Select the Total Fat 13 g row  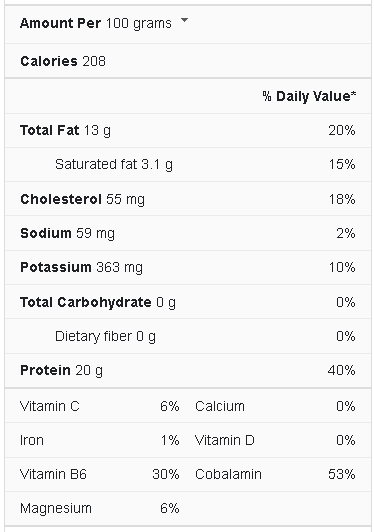click(x=188, y=130)
